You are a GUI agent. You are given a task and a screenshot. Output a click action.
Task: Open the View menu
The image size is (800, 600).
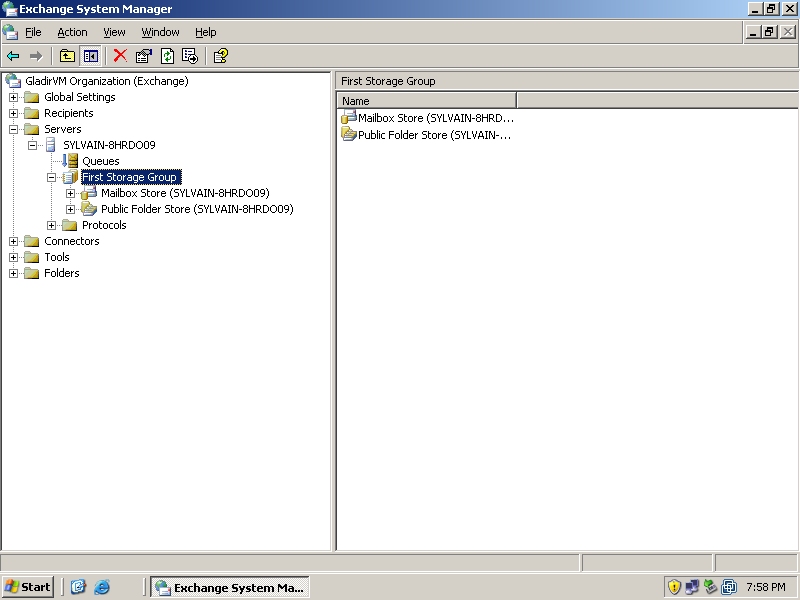click(114, 32)
